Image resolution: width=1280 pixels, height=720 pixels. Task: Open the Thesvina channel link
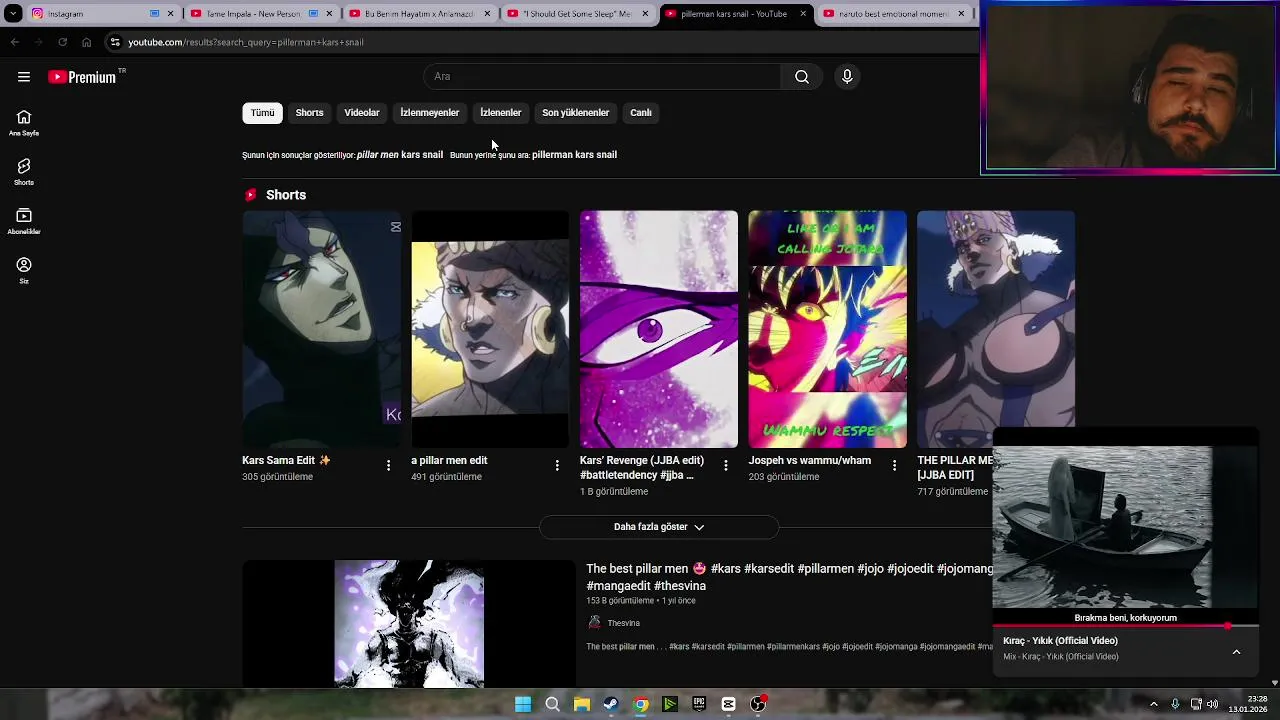tap(623, 623)
